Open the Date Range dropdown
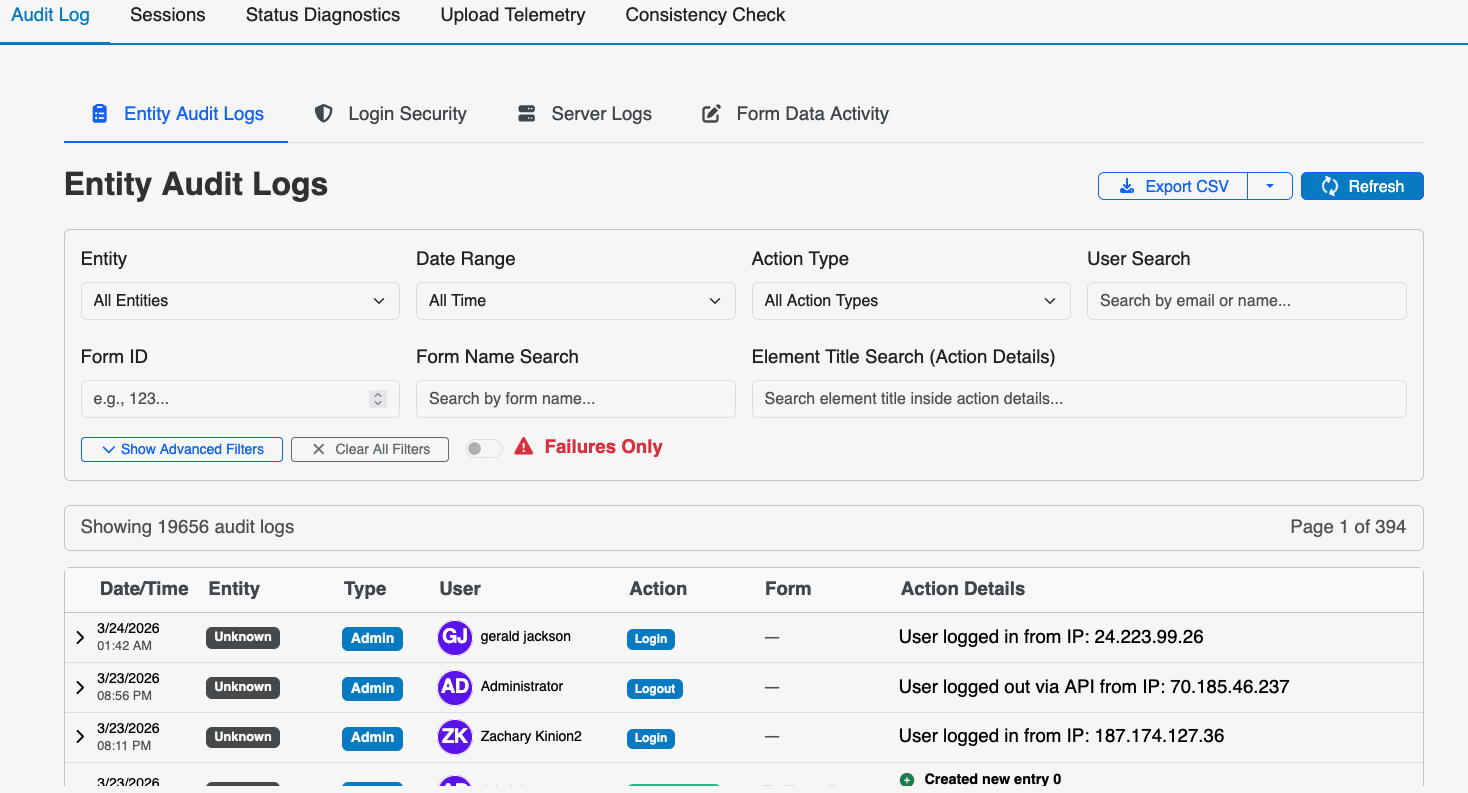1468x793 pixels. pyautogui.click(x=575, y=301)
